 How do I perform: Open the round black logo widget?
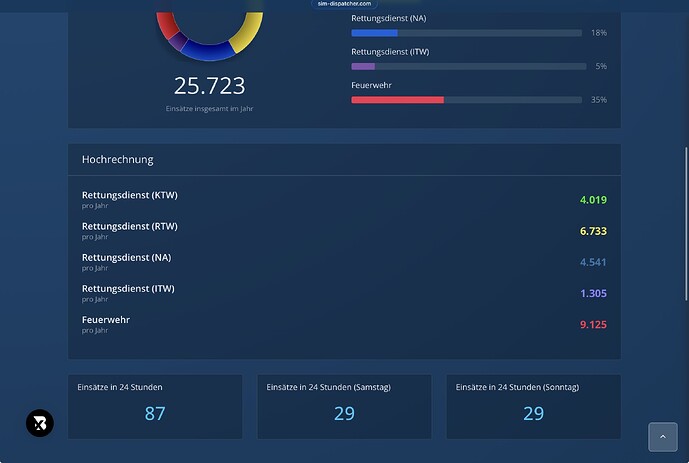(40, 423)
